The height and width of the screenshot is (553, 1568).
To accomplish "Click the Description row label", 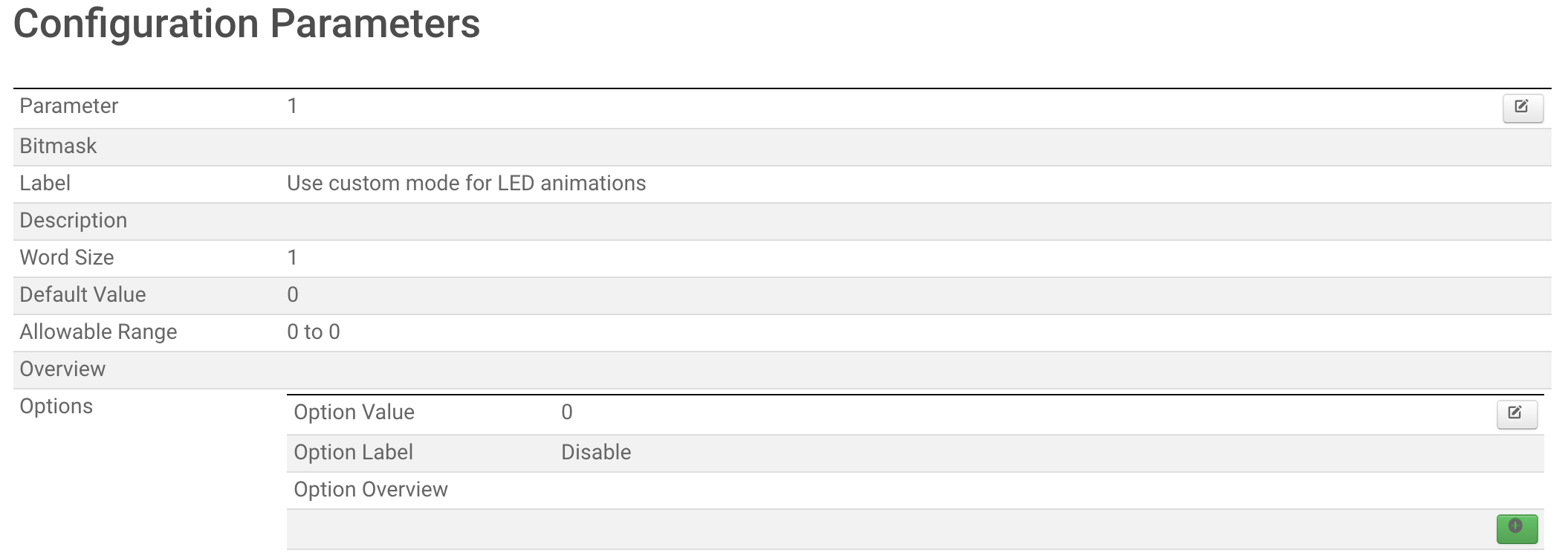I will pyautogui.click(x=73, y=221).
